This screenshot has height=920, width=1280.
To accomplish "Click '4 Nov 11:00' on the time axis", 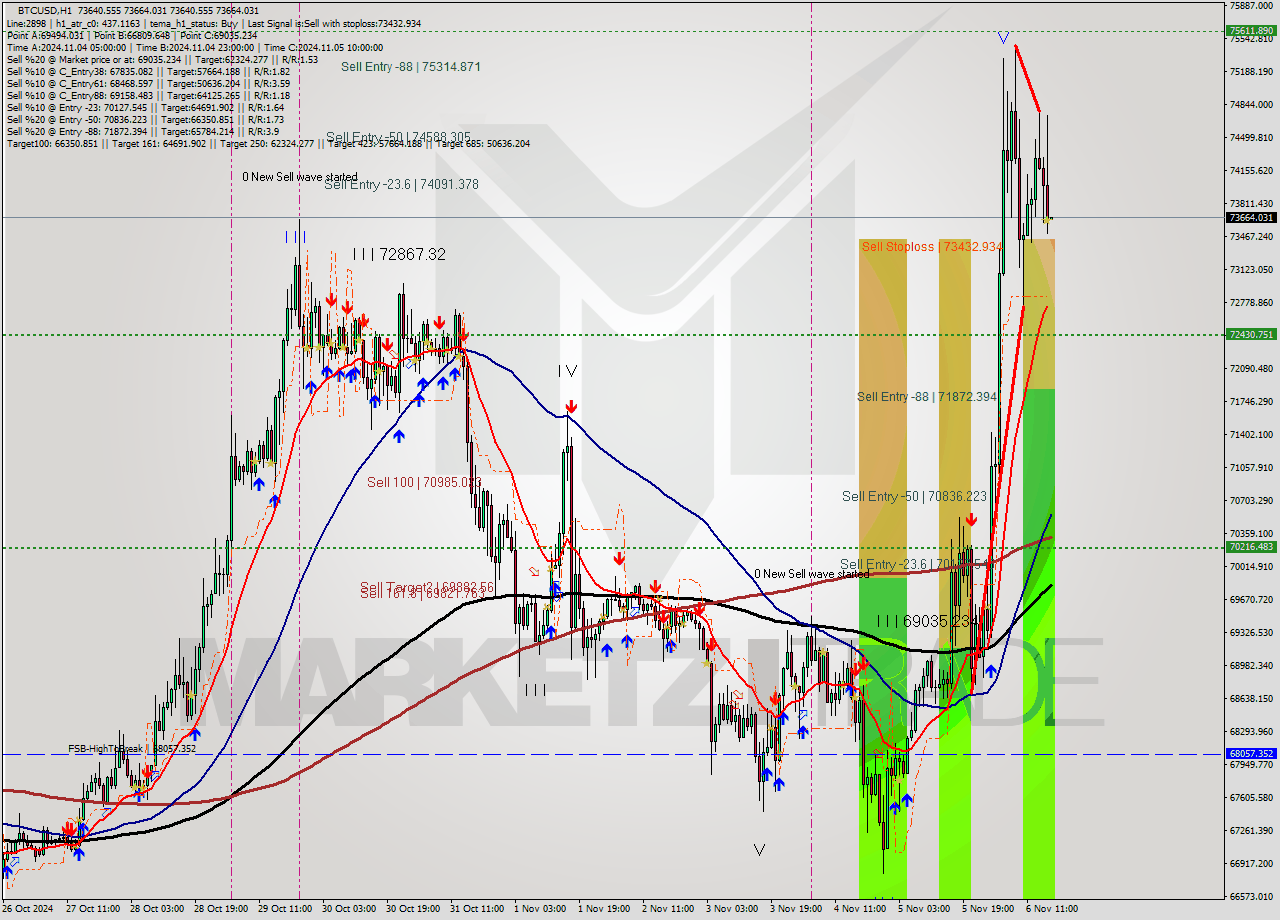I will pos(860,909).
